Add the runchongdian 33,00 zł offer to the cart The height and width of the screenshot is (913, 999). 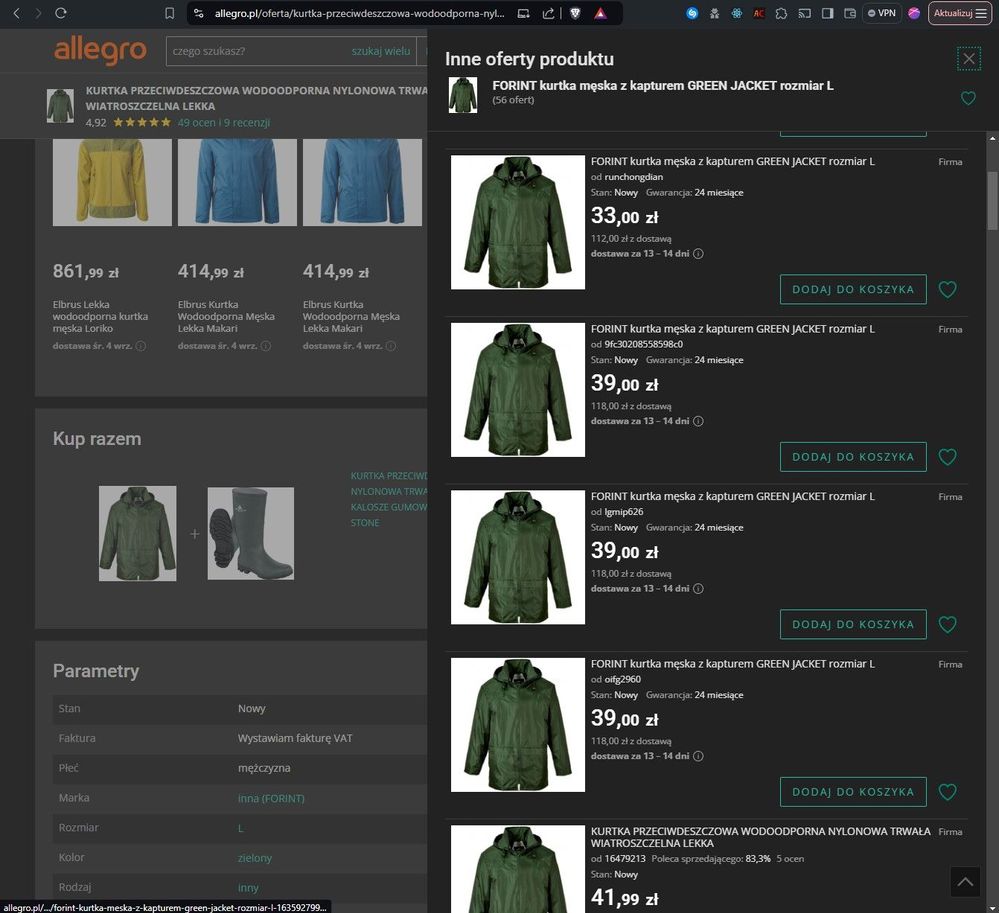click(x=853, y=289)
